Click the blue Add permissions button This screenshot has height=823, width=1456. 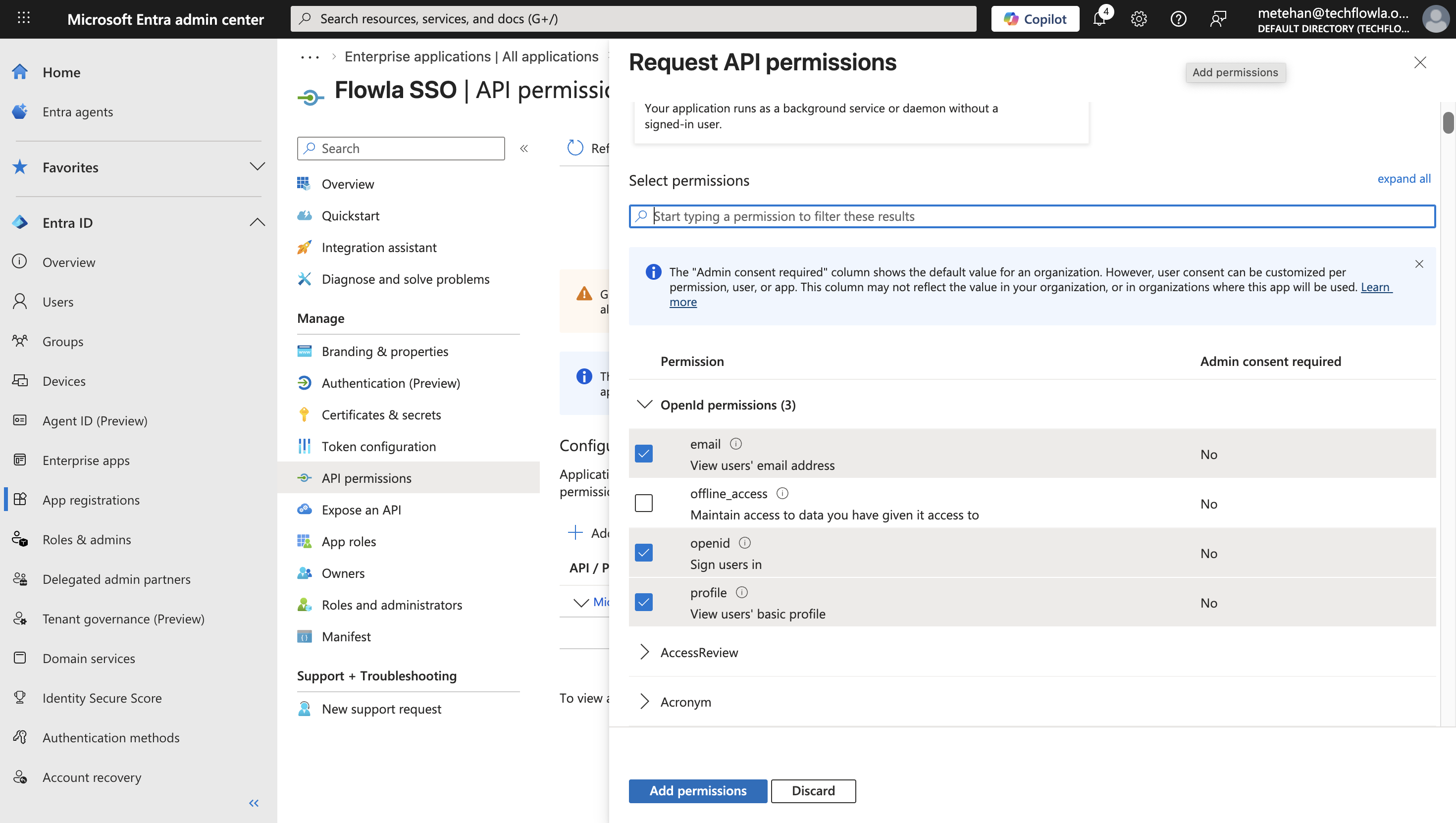coord(697,790)
